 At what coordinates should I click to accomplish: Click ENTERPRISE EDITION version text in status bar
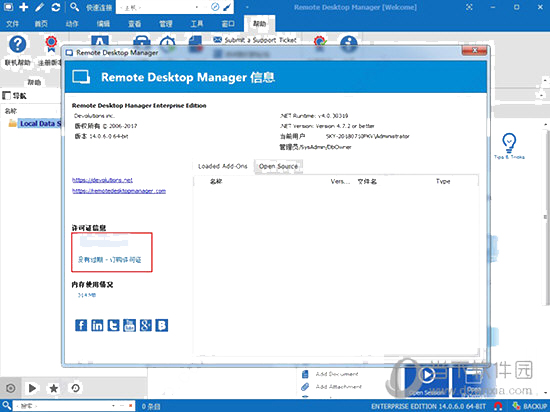[x=429, y=406]
